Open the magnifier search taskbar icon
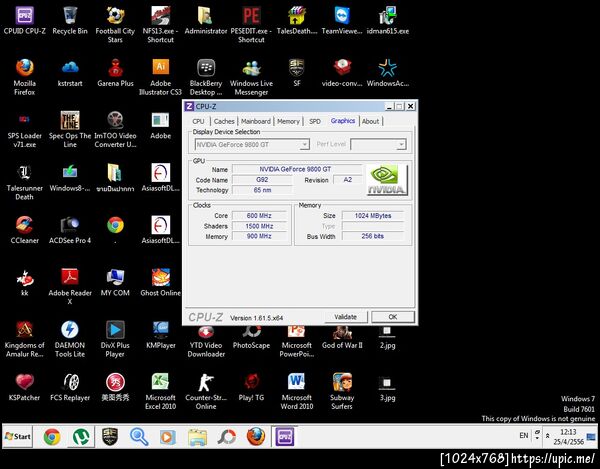The image size is (600, 469). tap(139, 436)
